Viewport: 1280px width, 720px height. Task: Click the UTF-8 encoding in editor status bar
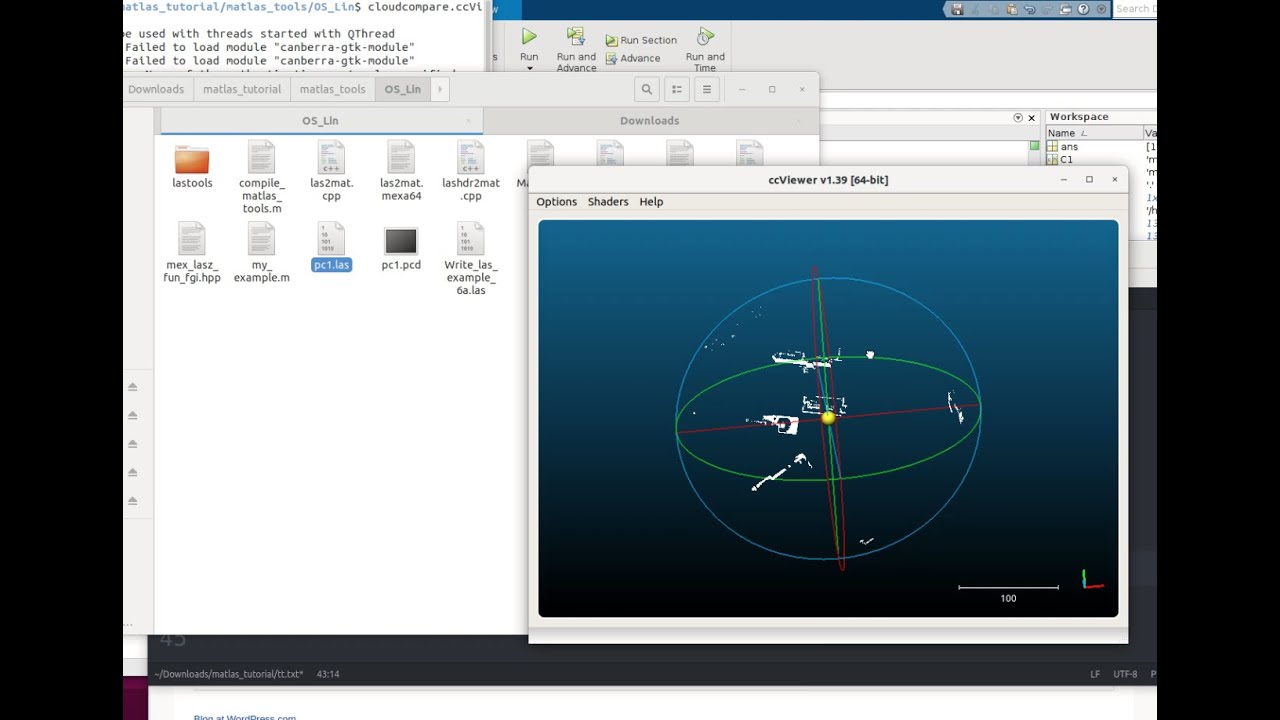[x=1125, y=674]
